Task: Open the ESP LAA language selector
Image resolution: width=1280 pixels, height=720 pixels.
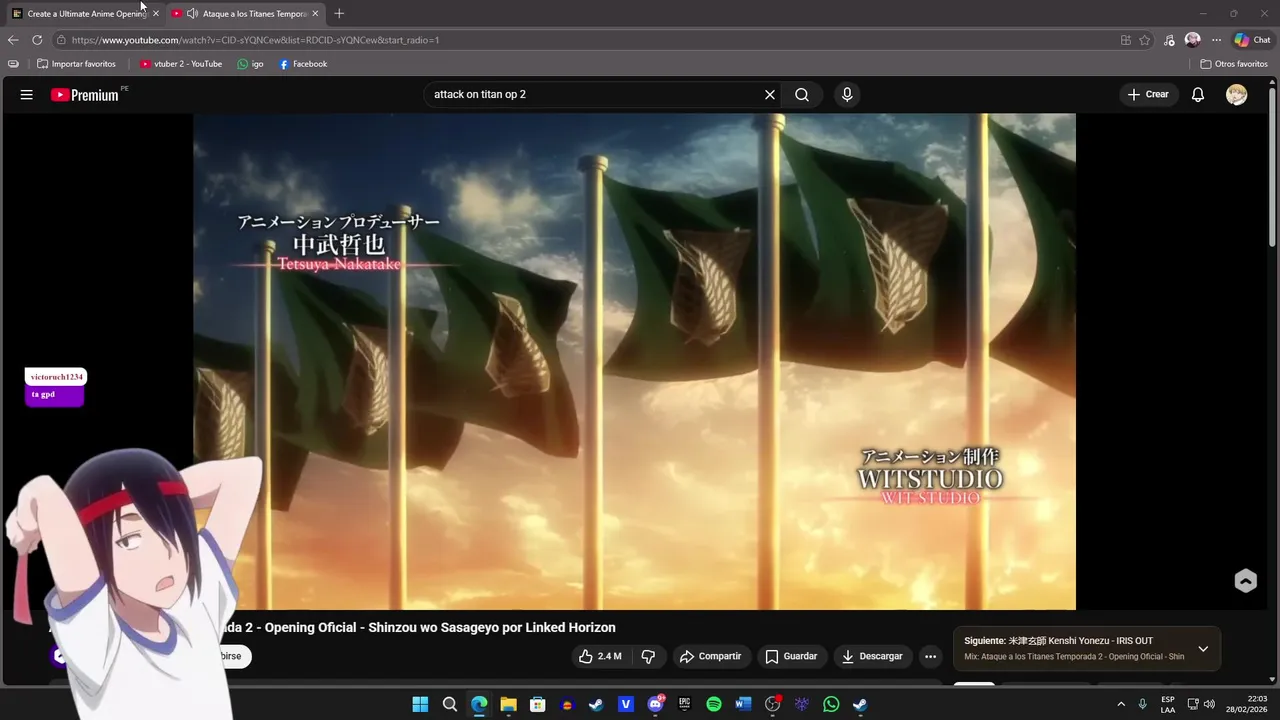Action: [1168, 704]
